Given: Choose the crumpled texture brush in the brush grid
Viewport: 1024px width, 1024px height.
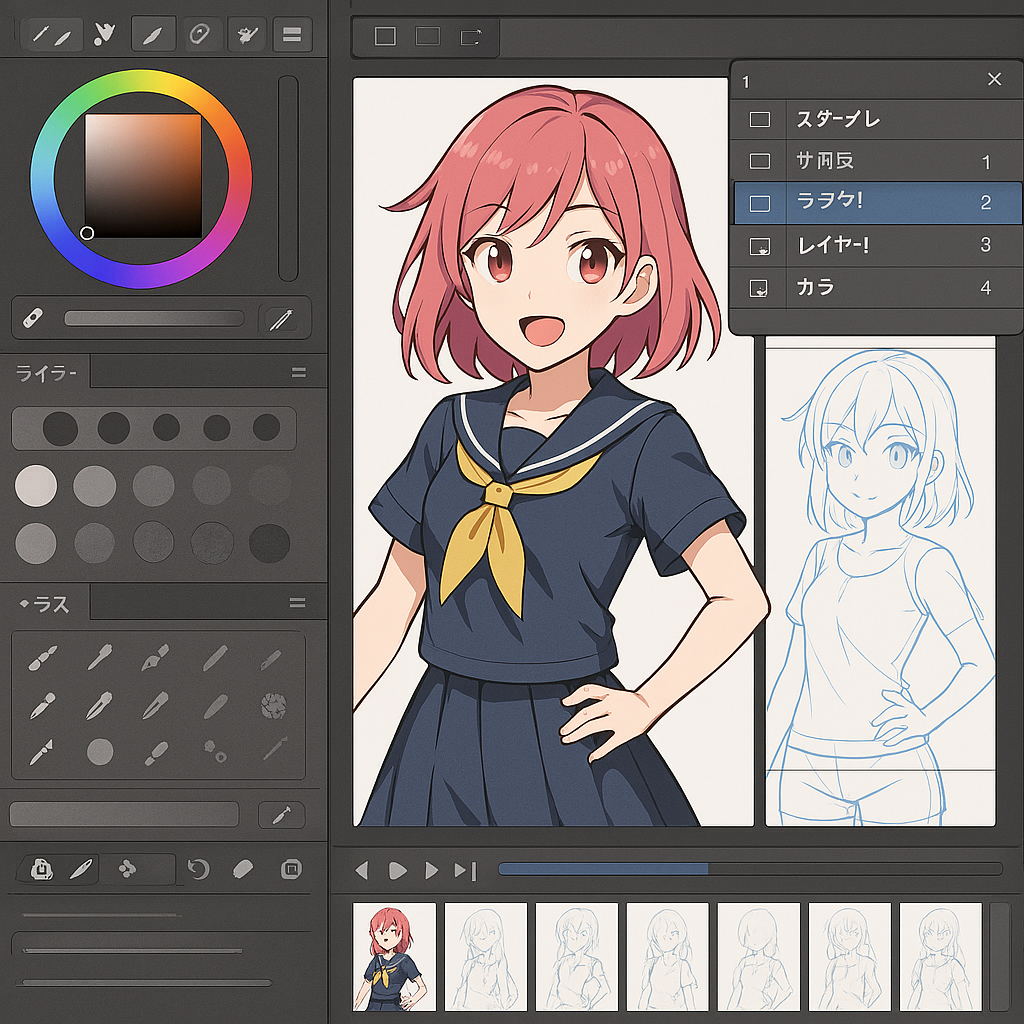Looking at the screenshot, I should (273, 706).
